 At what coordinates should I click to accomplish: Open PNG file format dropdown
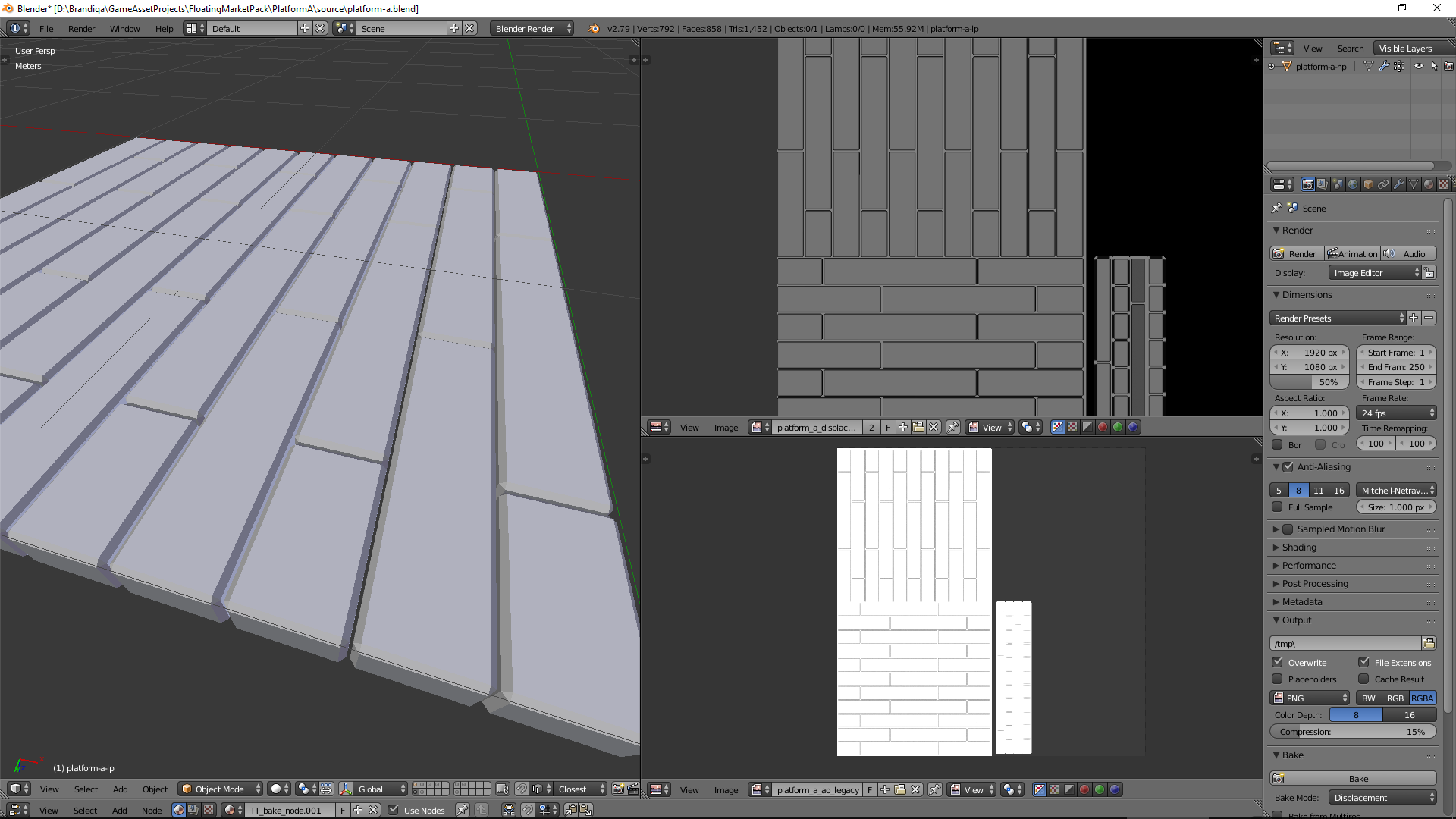(1310, 698)
